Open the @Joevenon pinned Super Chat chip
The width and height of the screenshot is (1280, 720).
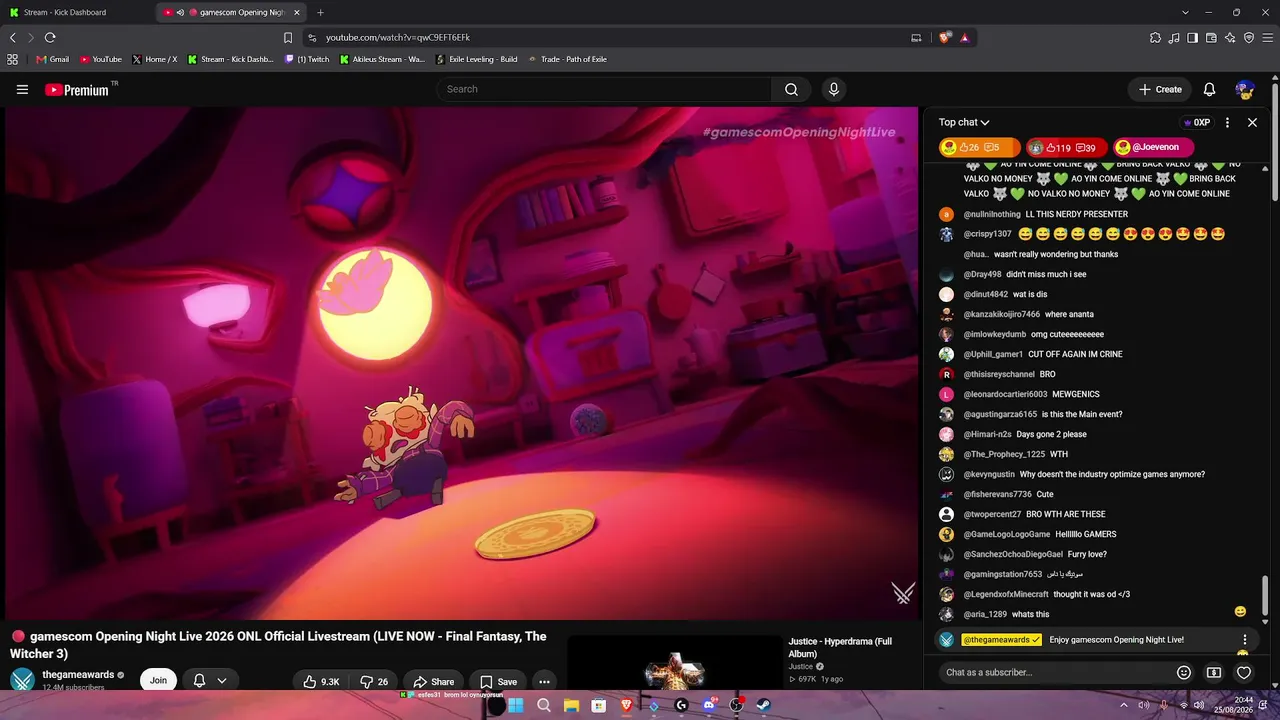tap(1154, 147)
